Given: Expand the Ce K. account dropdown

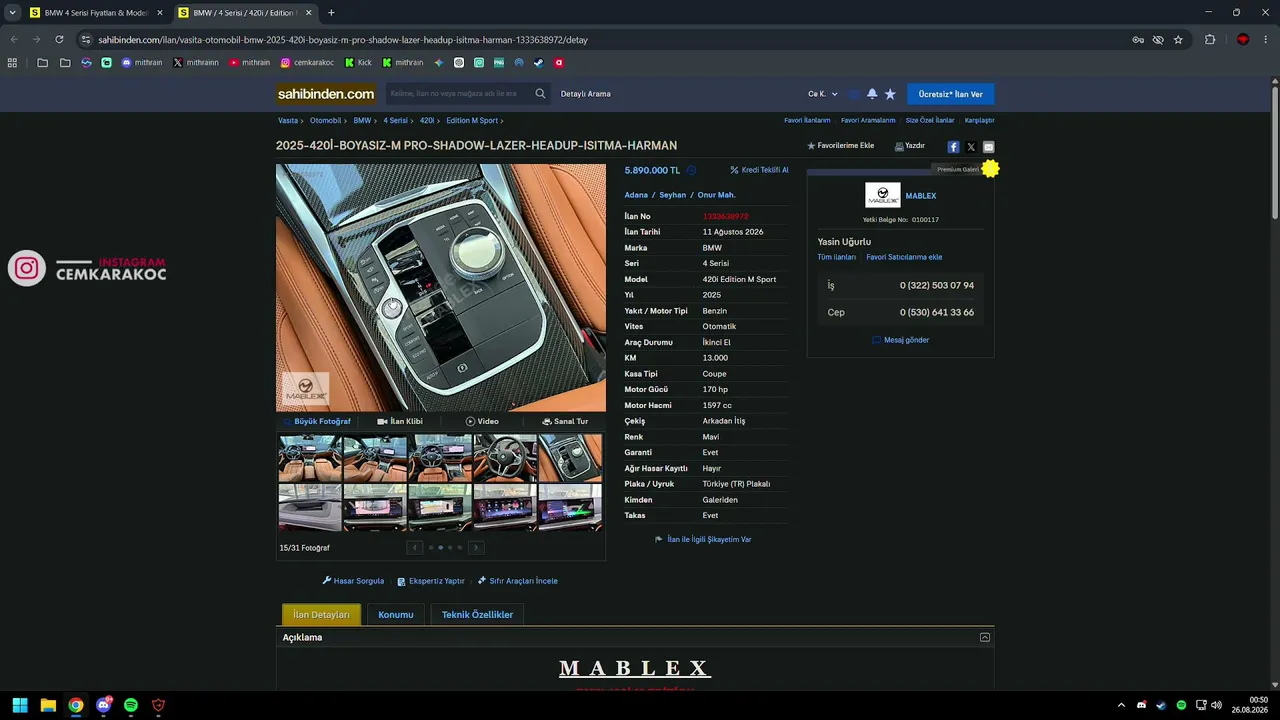Looking at the screenshot, I should (823, 94).
